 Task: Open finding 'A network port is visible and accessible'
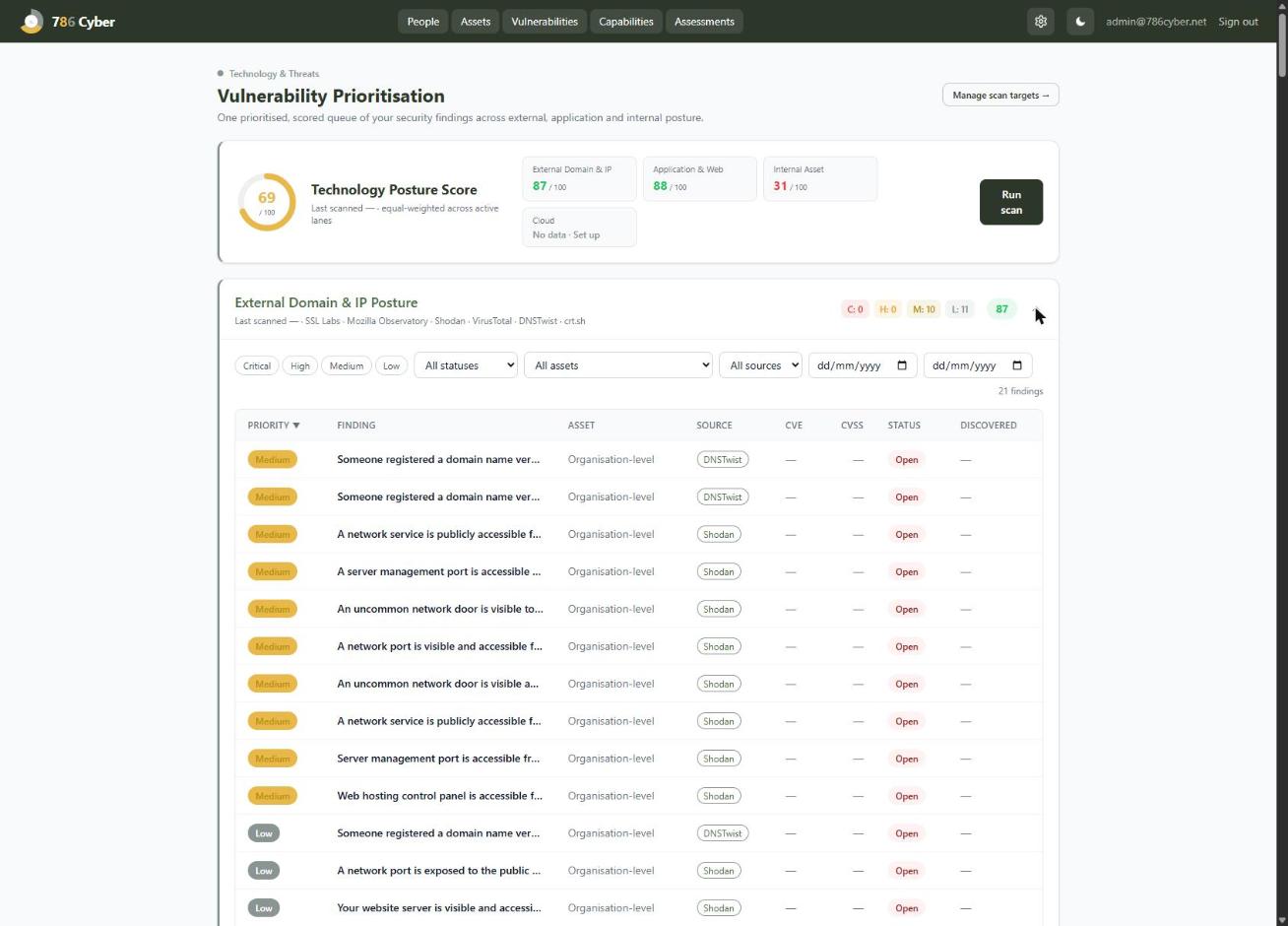[x=440, y=646]
